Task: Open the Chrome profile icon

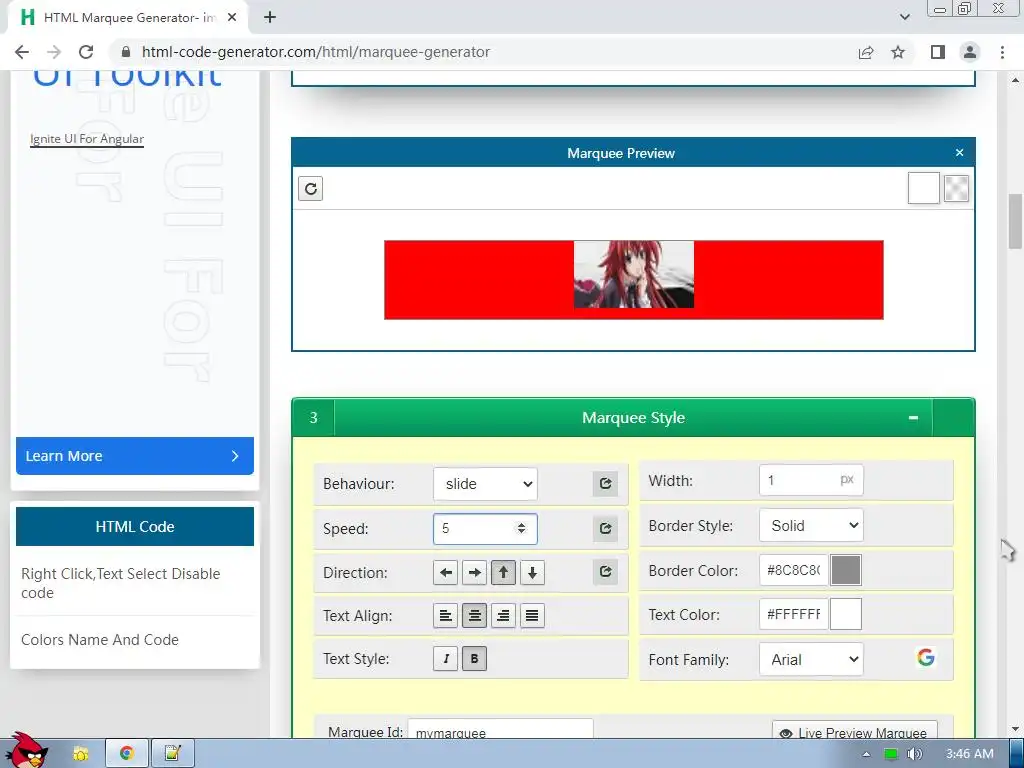Action: tap(970, 52)
